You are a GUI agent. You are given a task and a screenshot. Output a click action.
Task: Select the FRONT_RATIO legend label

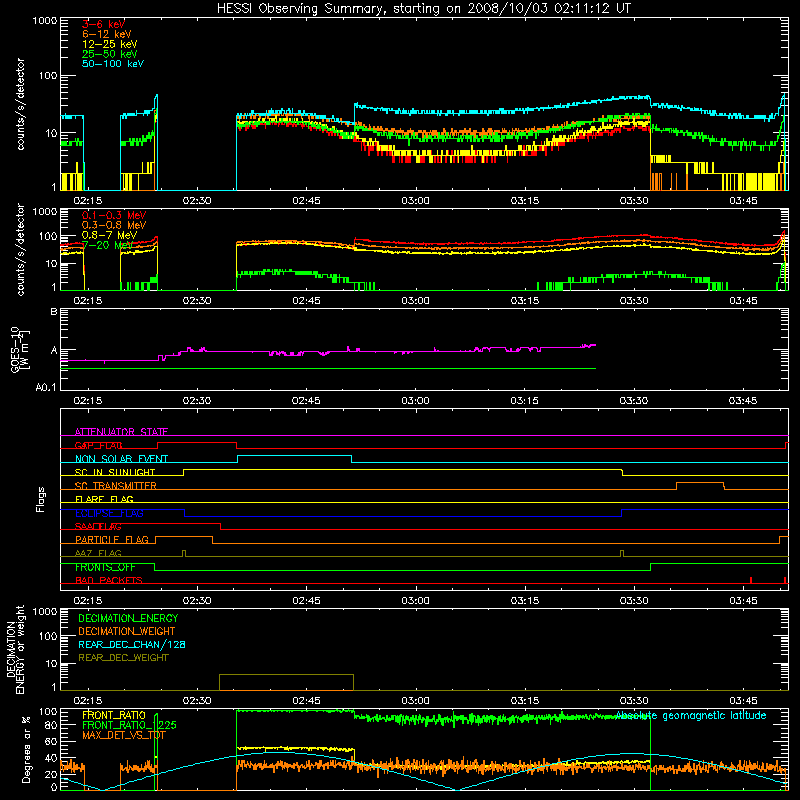point(114,715)
